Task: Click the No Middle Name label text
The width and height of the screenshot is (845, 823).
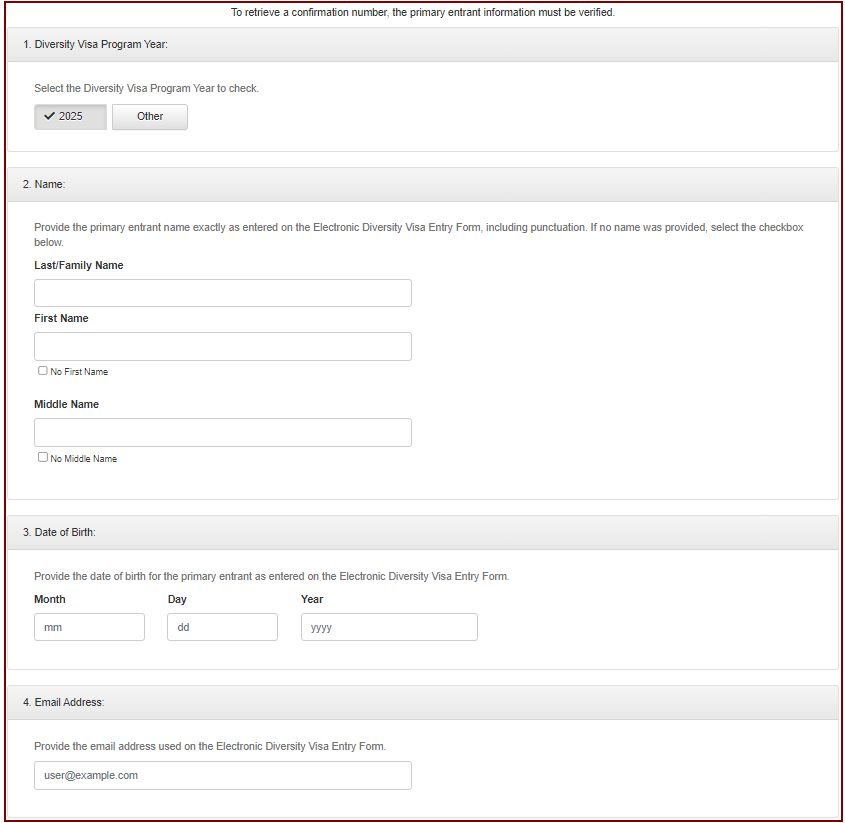Action: point(84,459)
